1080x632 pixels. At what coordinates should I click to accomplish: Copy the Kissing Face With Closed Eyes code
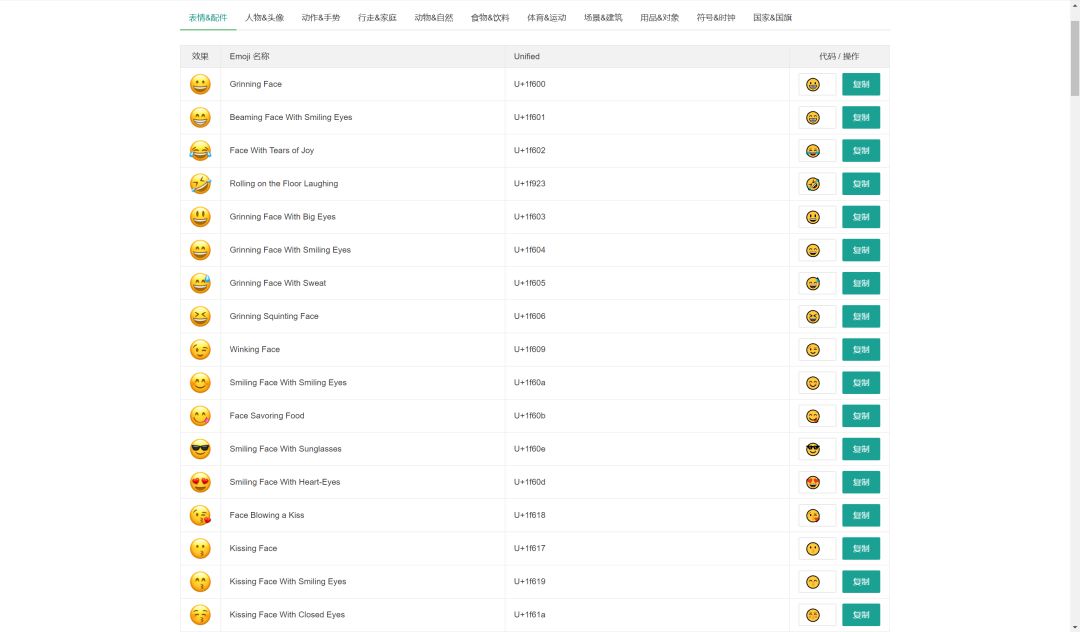pos(861,615)
